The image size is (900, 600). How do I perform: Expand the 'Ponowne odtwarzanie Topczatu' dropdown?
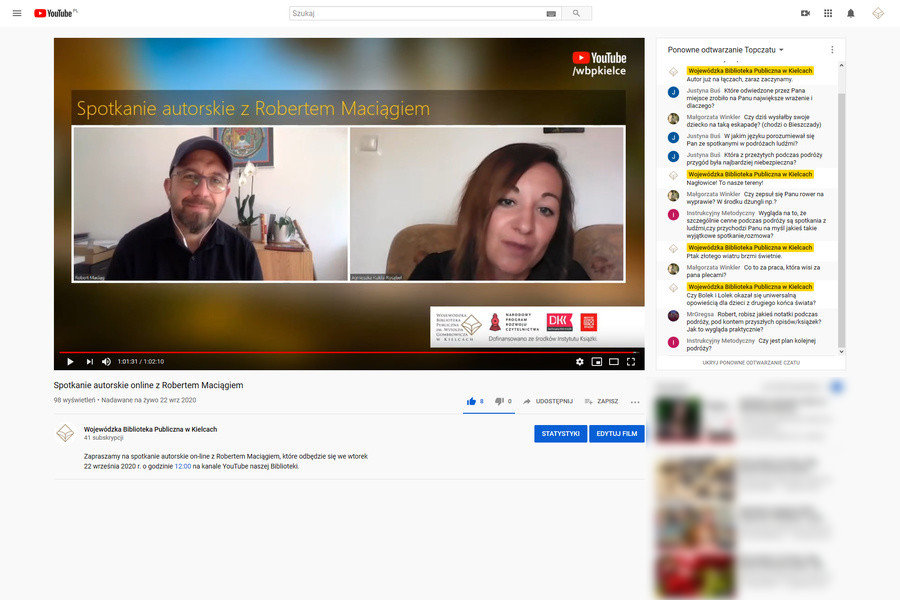pos(781,49)
